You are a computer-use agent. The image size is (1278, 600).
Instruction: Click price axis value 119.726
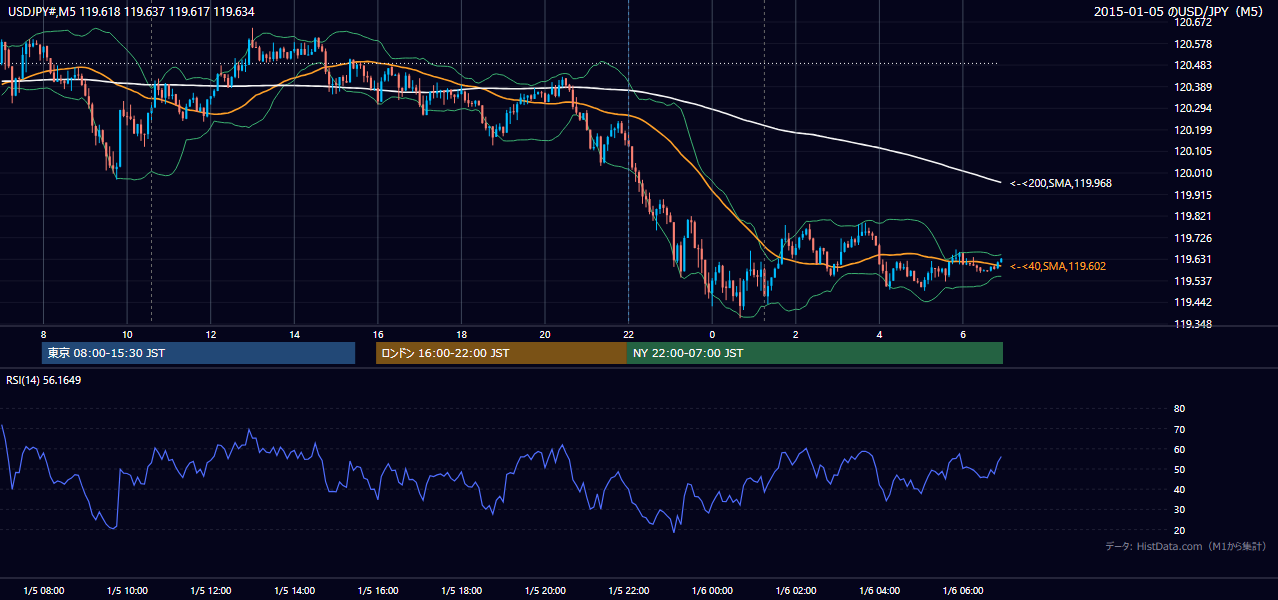click(x=1193, y=238)
